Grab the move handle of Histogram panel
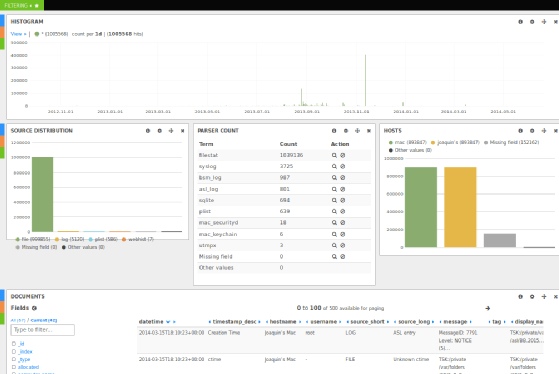The width and height of the screenshot is (559, 374). pyautogui.click(x=544, y=22)
